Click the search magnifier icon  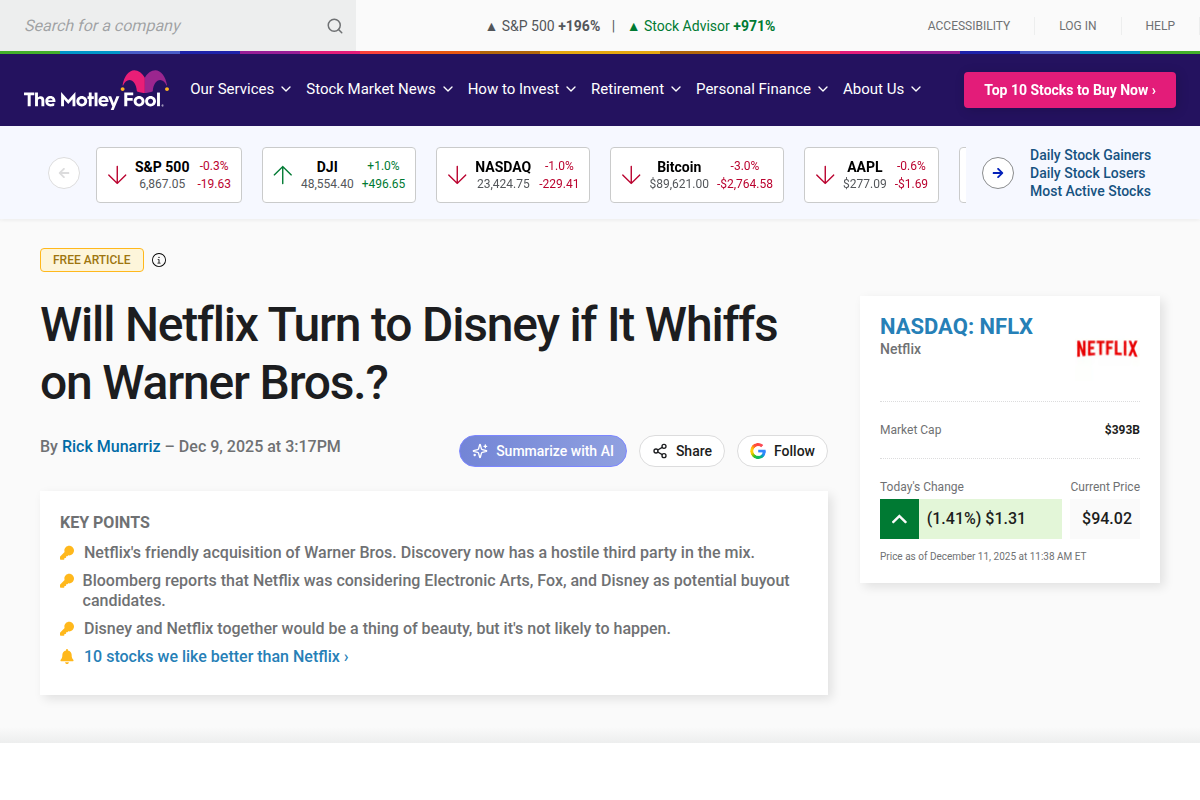(335, 26)
